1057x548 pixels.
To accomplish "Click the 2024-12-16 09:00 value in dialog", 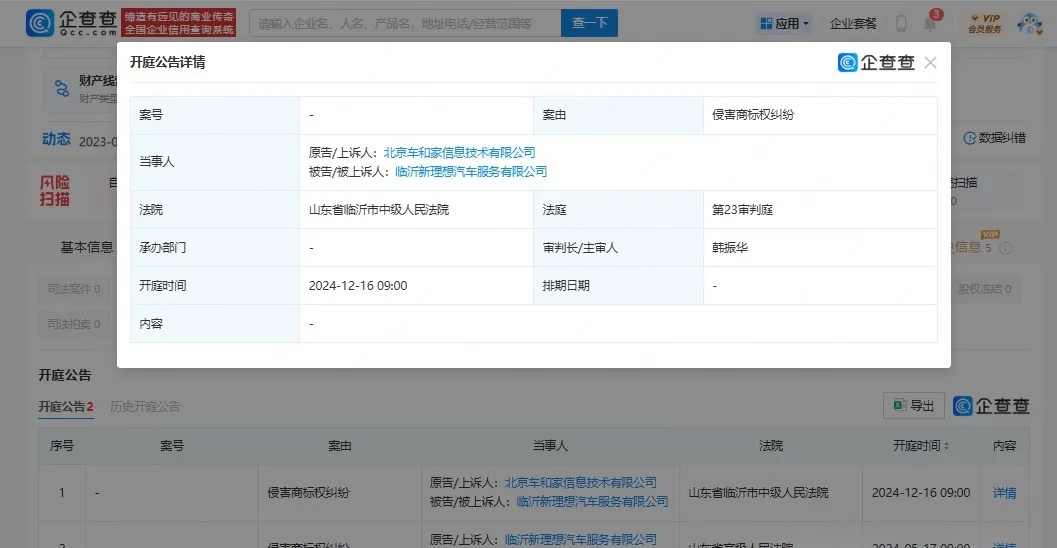I will (358, 286).
